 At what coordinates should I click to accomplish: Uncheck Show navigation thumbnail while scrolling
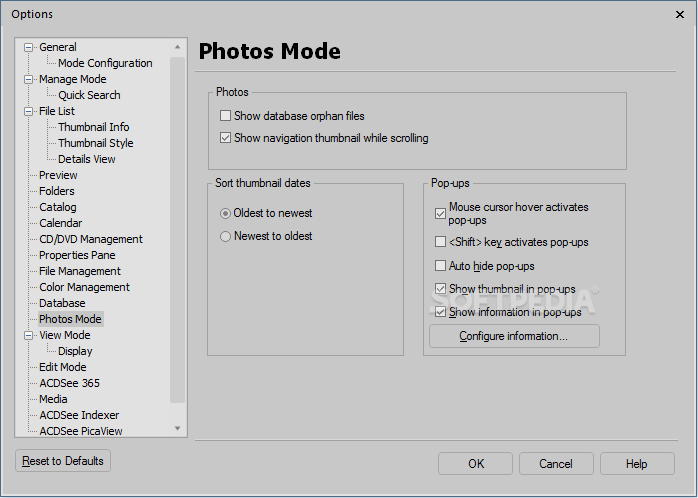pos(225,138)
